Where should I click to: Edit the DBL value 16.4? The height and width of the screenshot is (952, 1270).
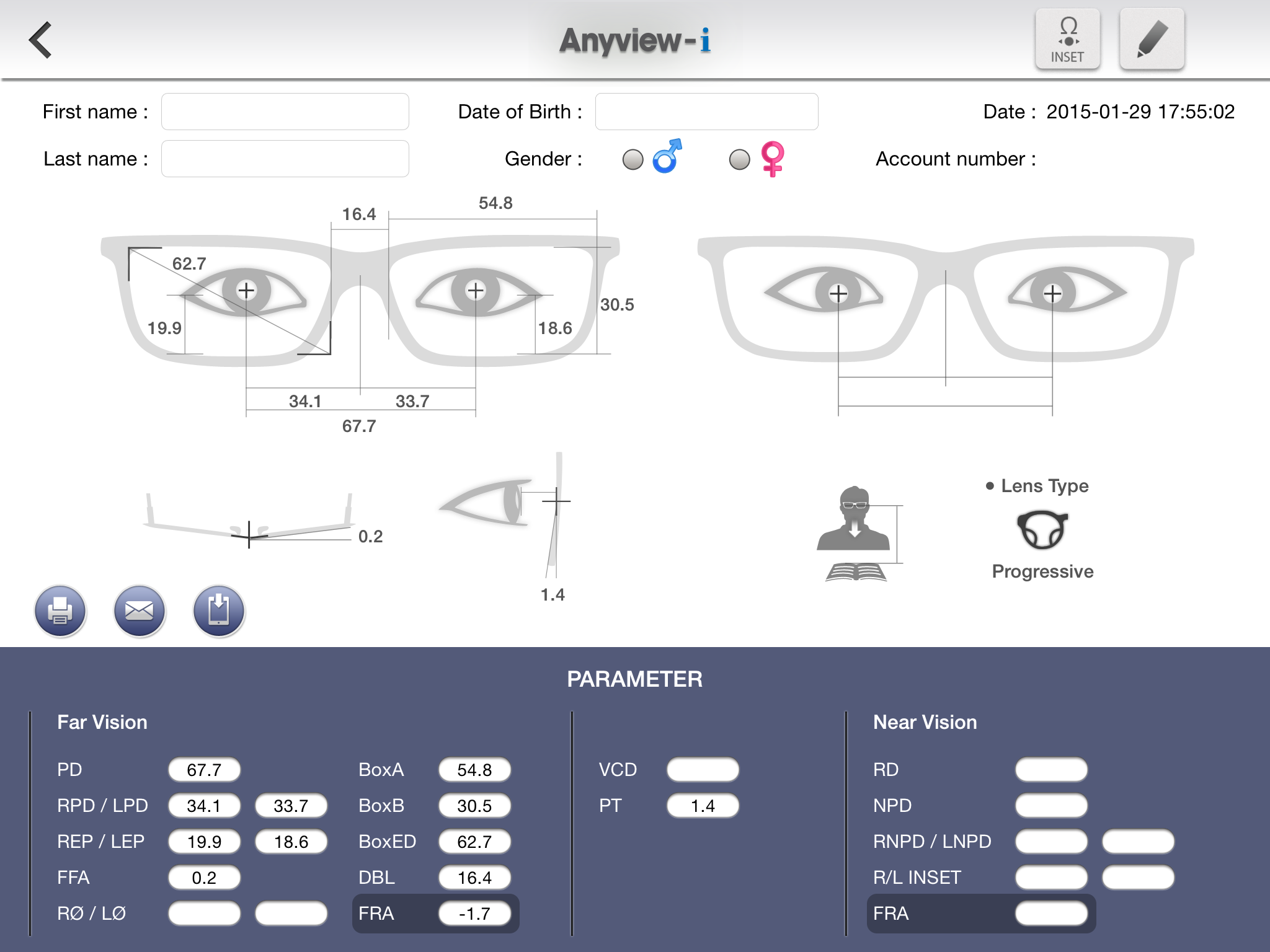[x=474, y=878]
